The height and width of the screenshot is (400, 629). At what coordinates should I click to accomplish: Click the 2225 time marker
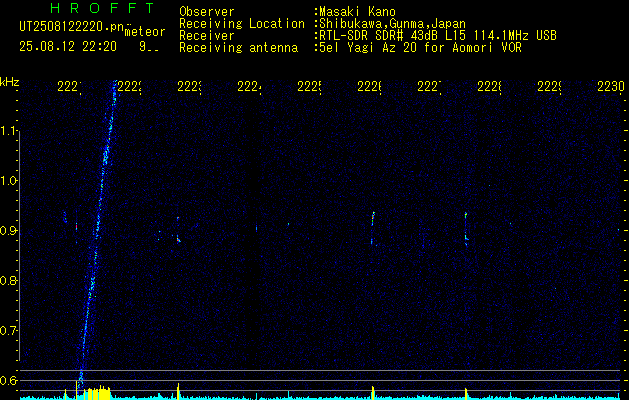pyautogui.click(x=309, y=86)
